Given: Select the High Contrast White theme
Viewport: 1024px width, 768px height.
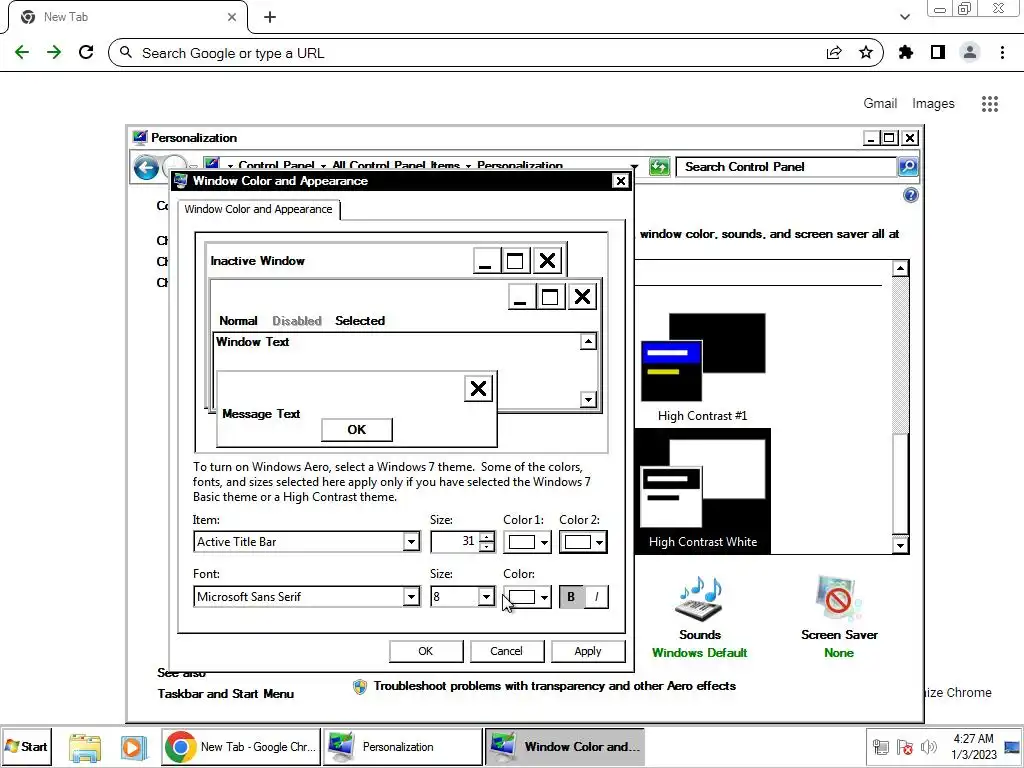Looking at the screenshot, I should coord(703,493).
